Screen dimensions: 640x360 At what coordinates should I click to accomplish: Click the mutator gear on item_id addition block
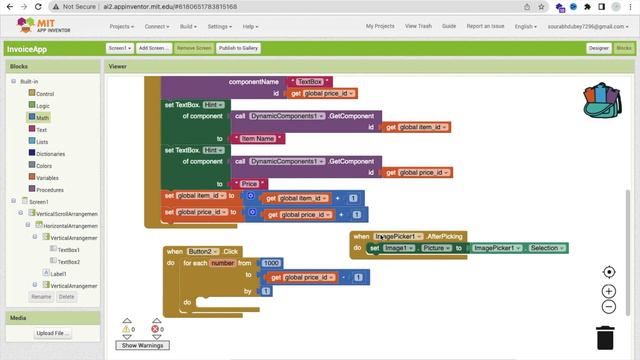pyautogui.click(x=251, y=196)
